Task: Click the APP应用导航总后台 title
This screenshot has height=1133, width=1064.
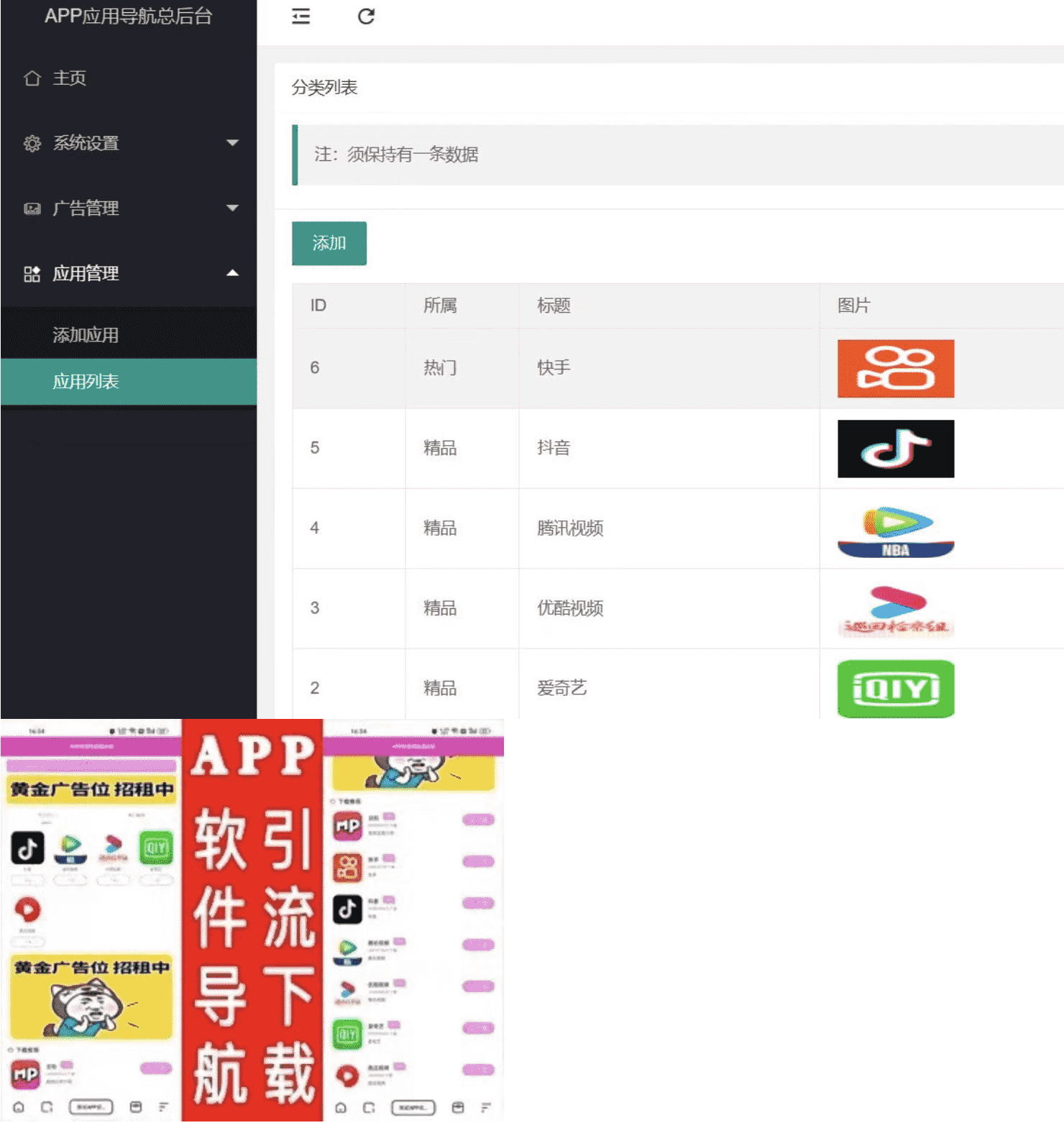Action: (x=128, y=16)
